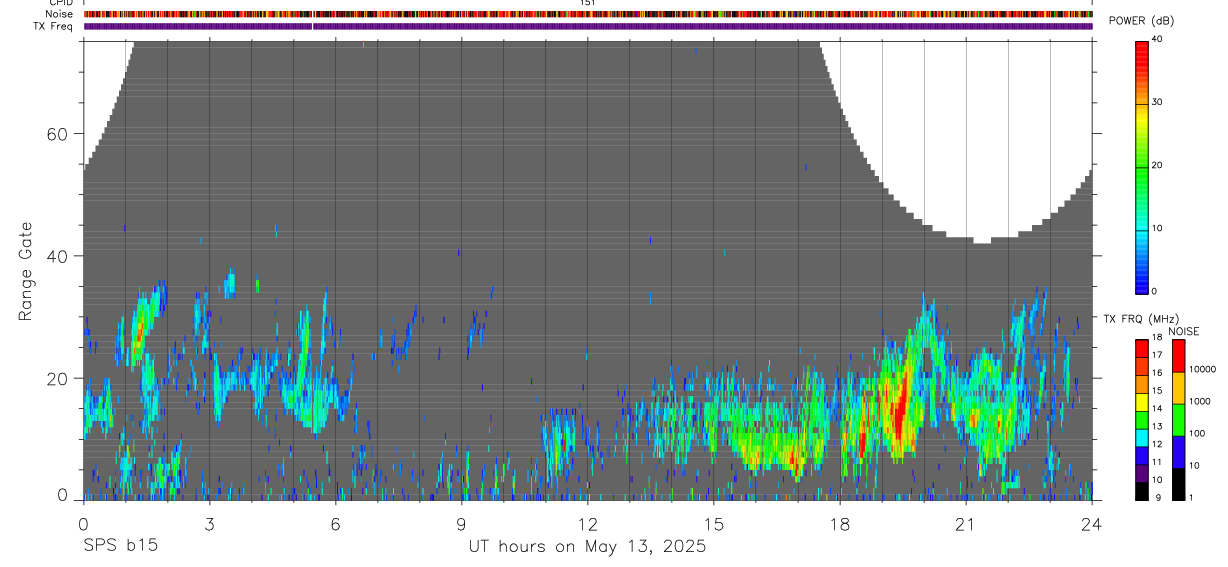This screenshot has width=1228, height=567.
Task: Click the CPID value 151
Action: (x=588, y=3)
